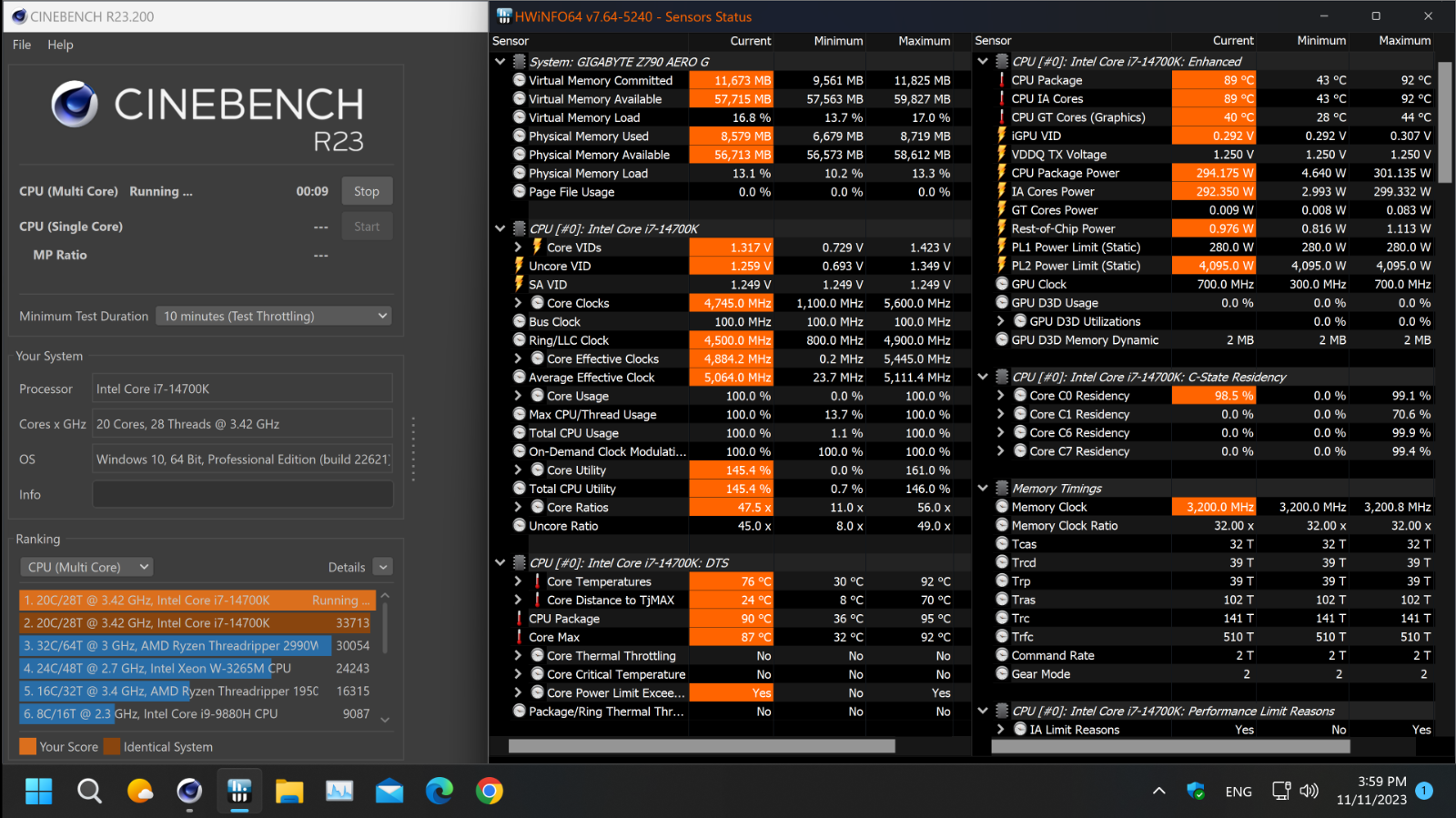Image resolution: width=1456 pixels, height=818 pixels.
Task: Click the Uncore VID lightning bolt icon
Action: coord(520,265)
